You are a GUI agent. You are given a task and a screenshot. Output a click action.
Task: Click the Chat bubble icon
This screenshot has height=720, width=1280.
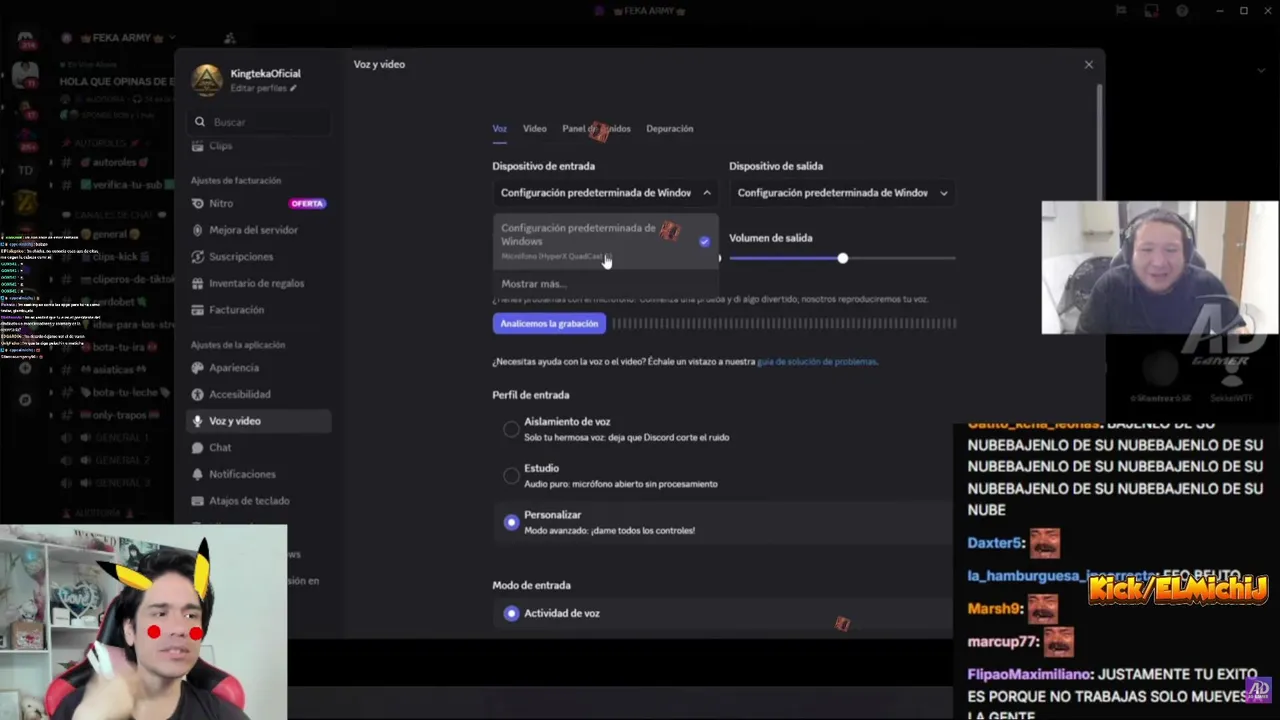point(198,448)
